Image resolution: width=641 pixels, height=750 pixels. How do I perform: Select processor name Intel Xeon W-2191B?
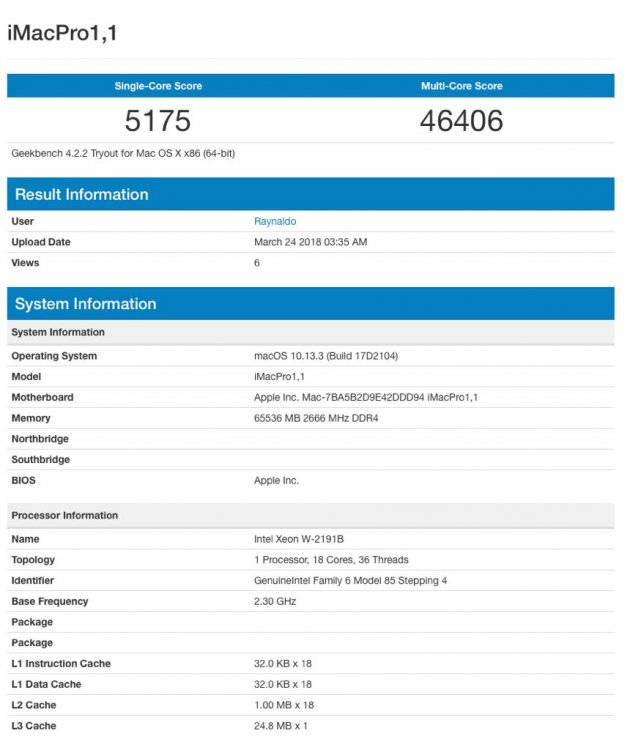[299, 539]
